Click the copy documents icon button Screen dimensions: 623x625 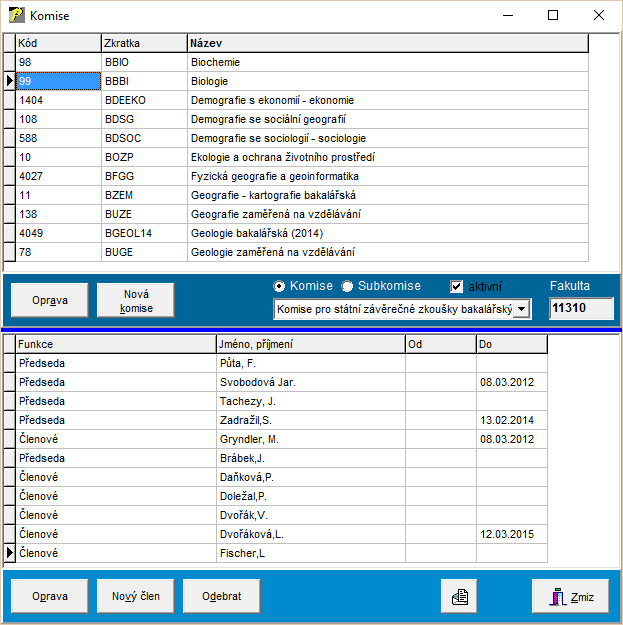point(461,597)
